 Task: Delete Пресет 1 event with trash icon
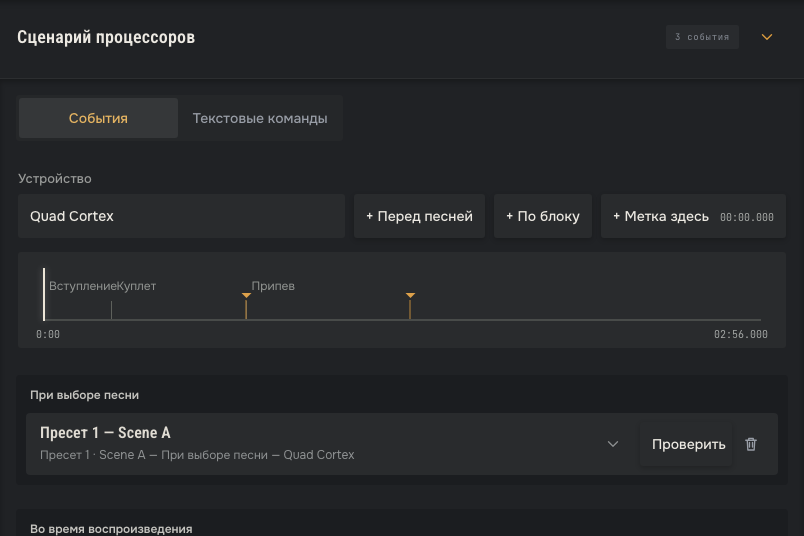[x=751, y=444]
